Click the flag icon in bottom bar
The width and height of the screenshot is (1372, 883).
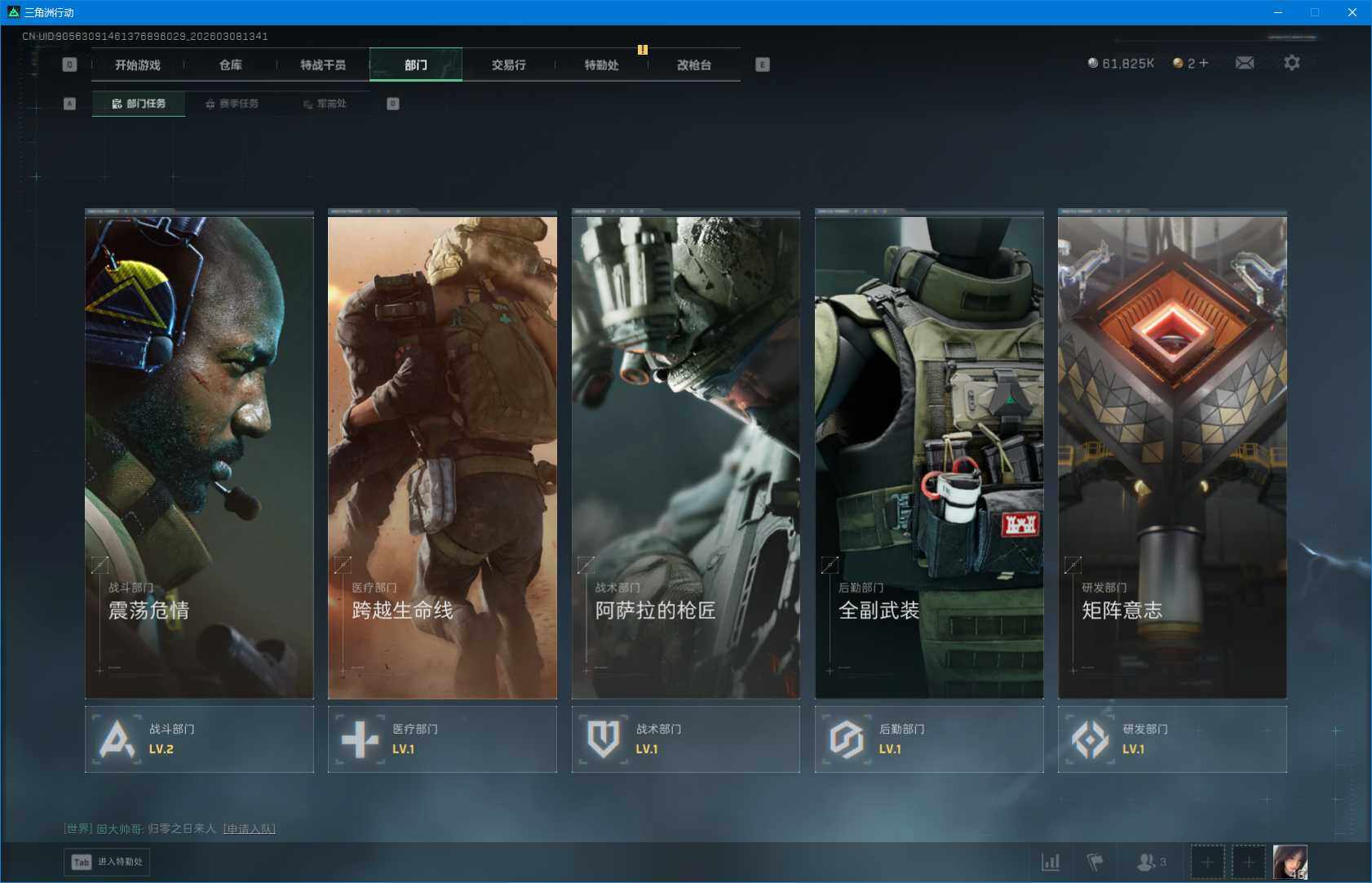click(x=1095, y=861)
